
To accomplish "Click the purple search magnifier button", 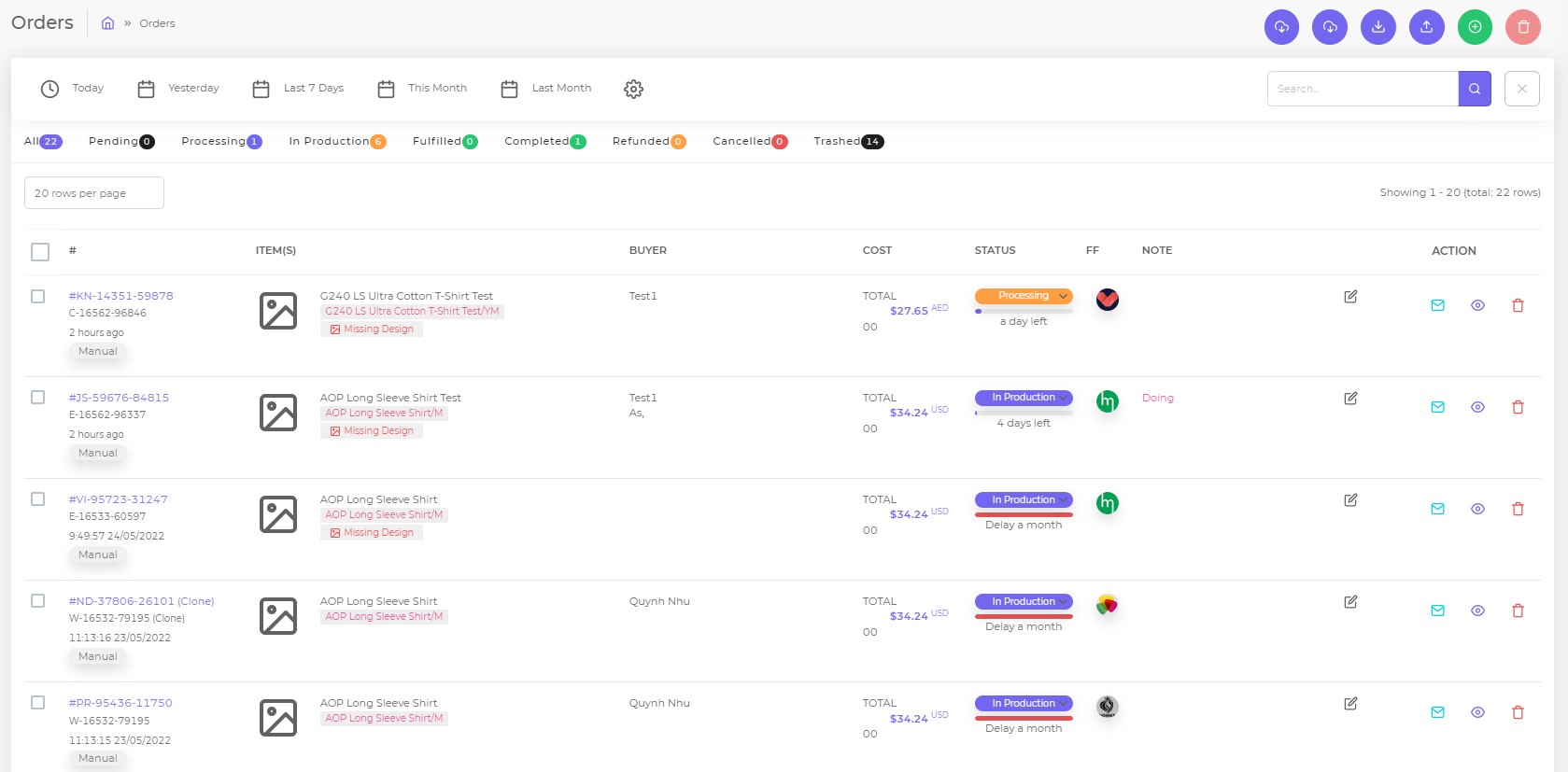I will pos(1475,89).
